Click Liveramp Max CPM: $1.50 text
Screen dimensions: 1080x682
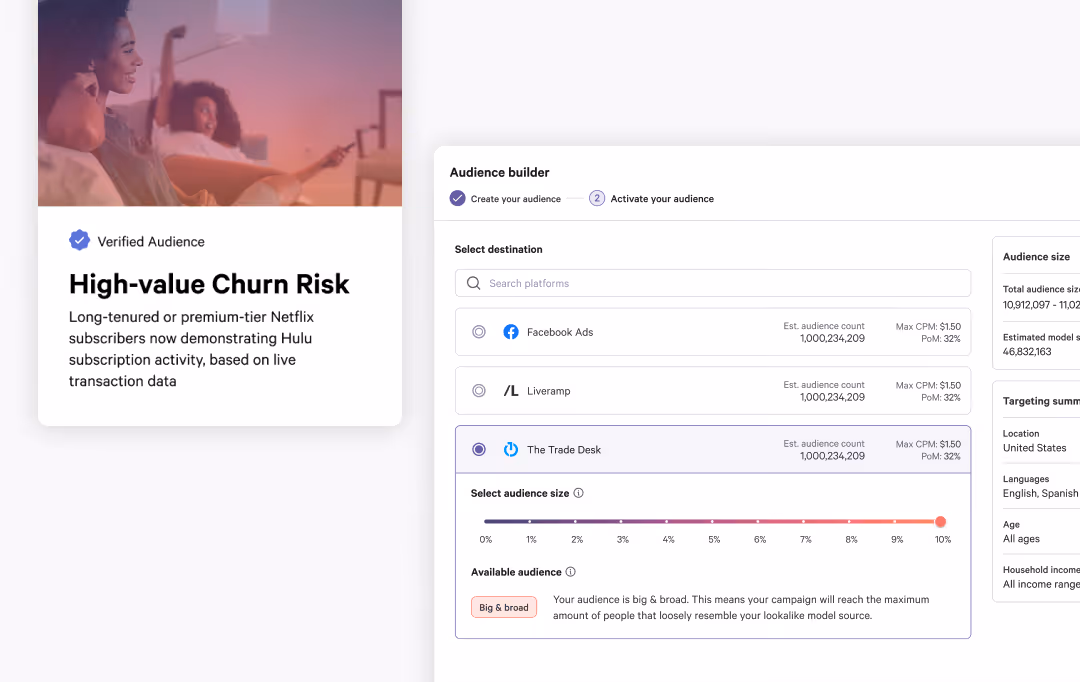click(928, 385)
